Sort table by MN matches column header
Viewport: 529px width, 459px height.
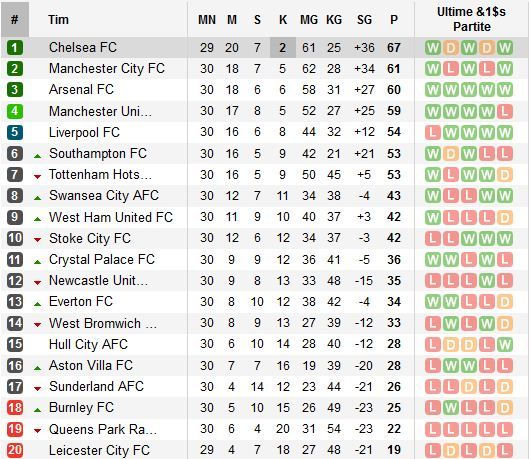207,20
